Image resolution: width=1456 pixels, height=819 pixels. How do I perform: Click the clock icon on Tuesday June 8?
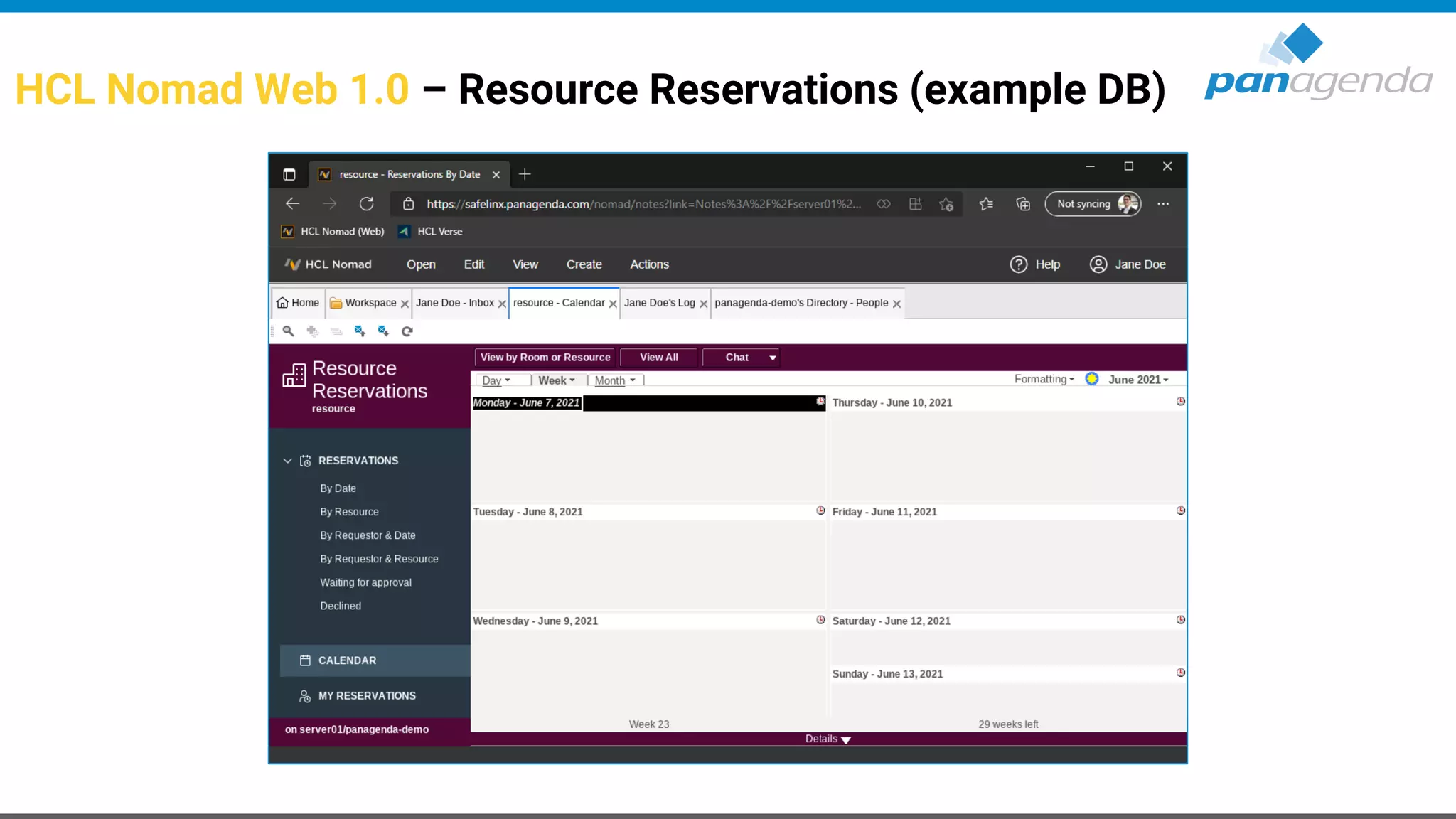point(820,510)
